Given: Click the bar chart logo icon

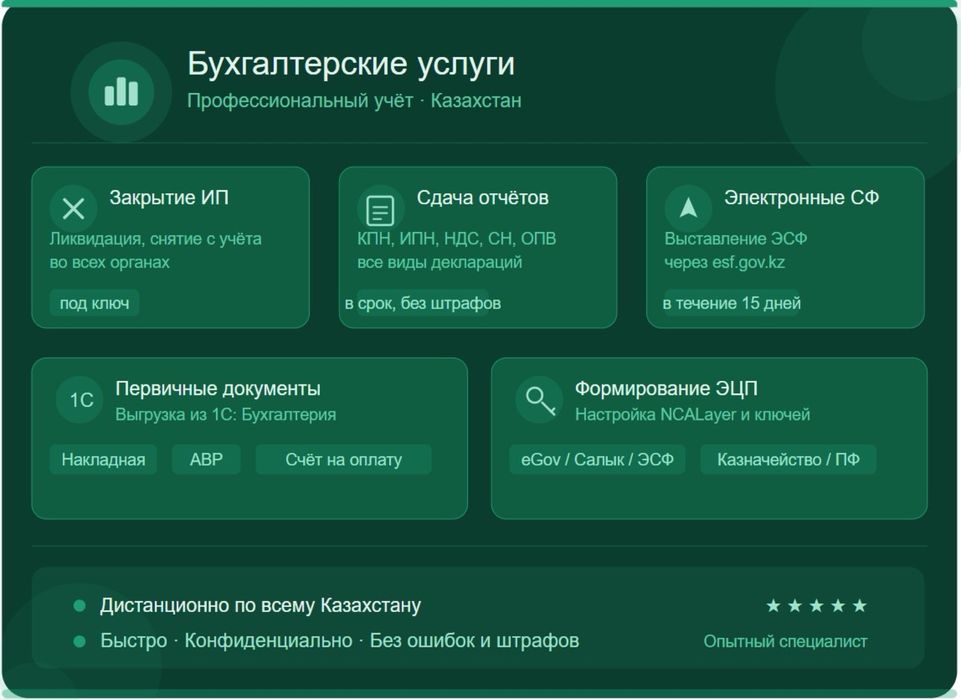Looking at the screenshot, I should (x=121, y=92).
